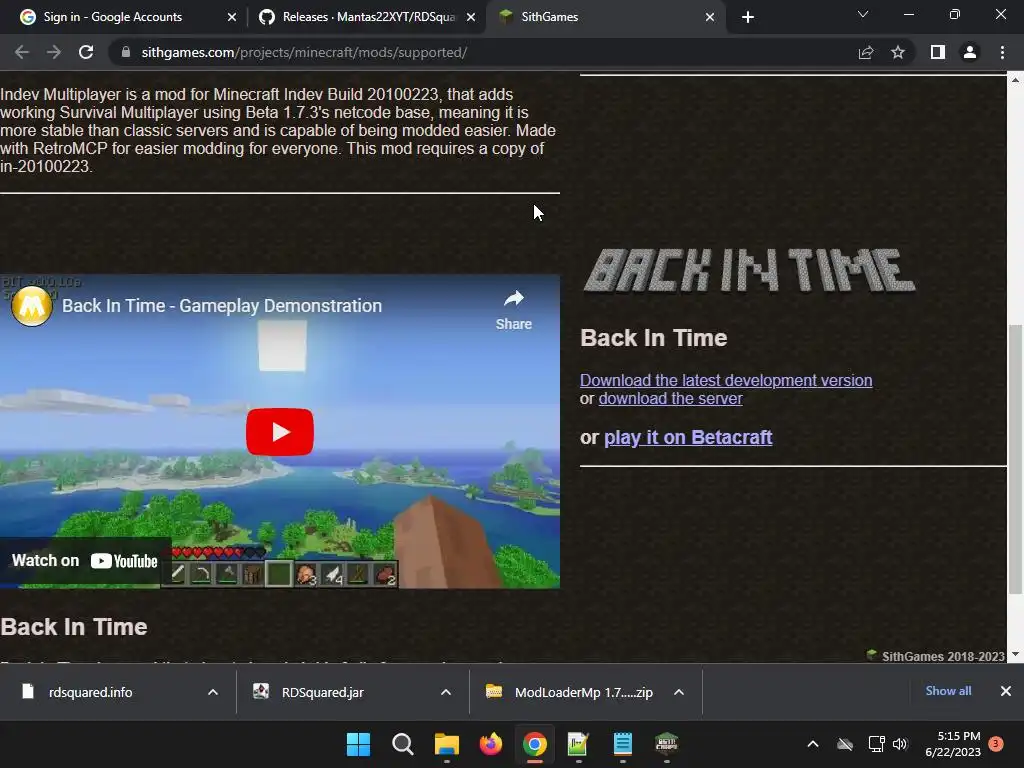Go back to the previous page
Image resolution: width=1024 pixels, height=768 pixels.
click(x=22, y=52)
